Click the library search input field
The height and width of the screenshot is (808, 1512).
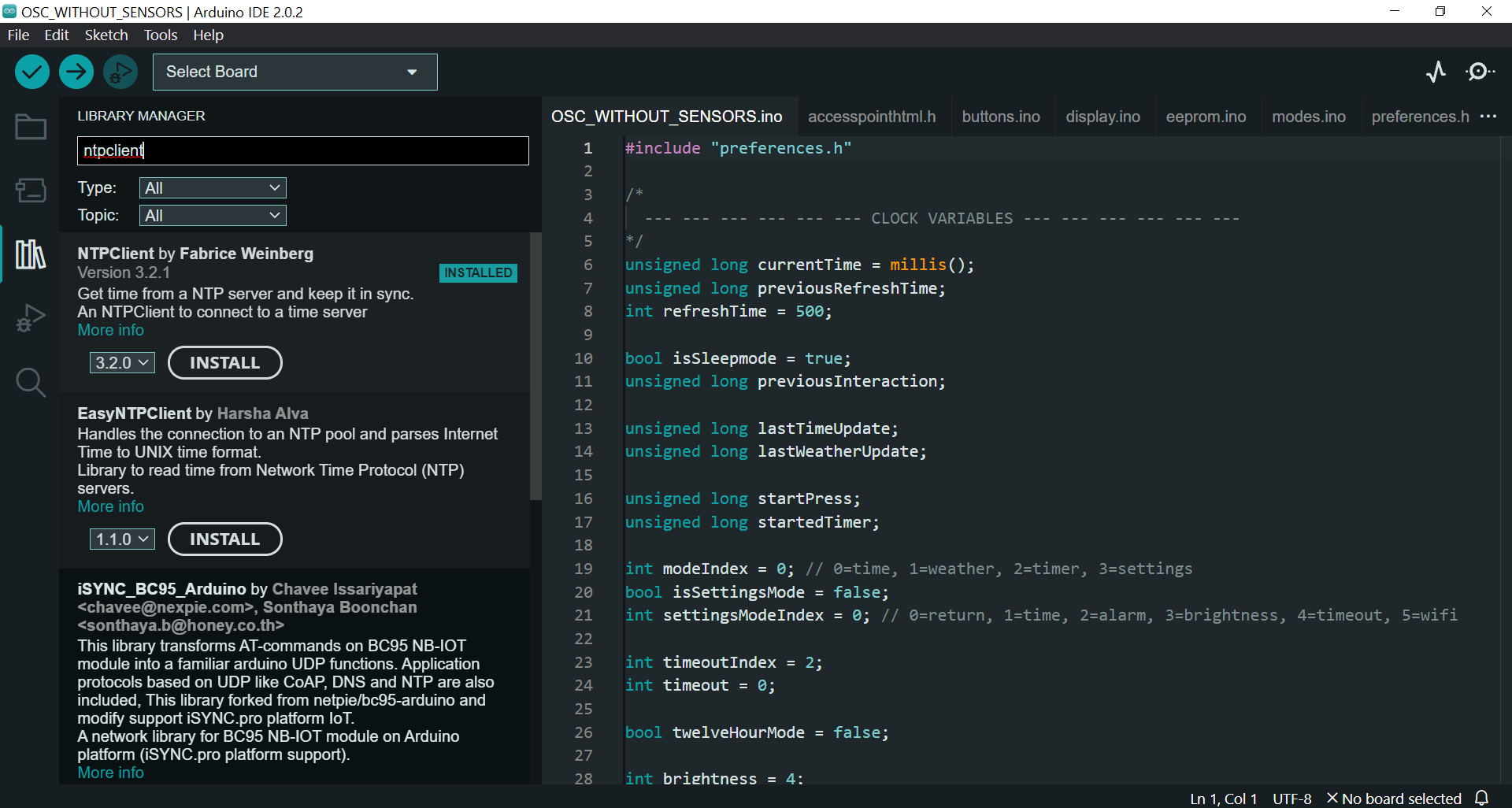302,150
